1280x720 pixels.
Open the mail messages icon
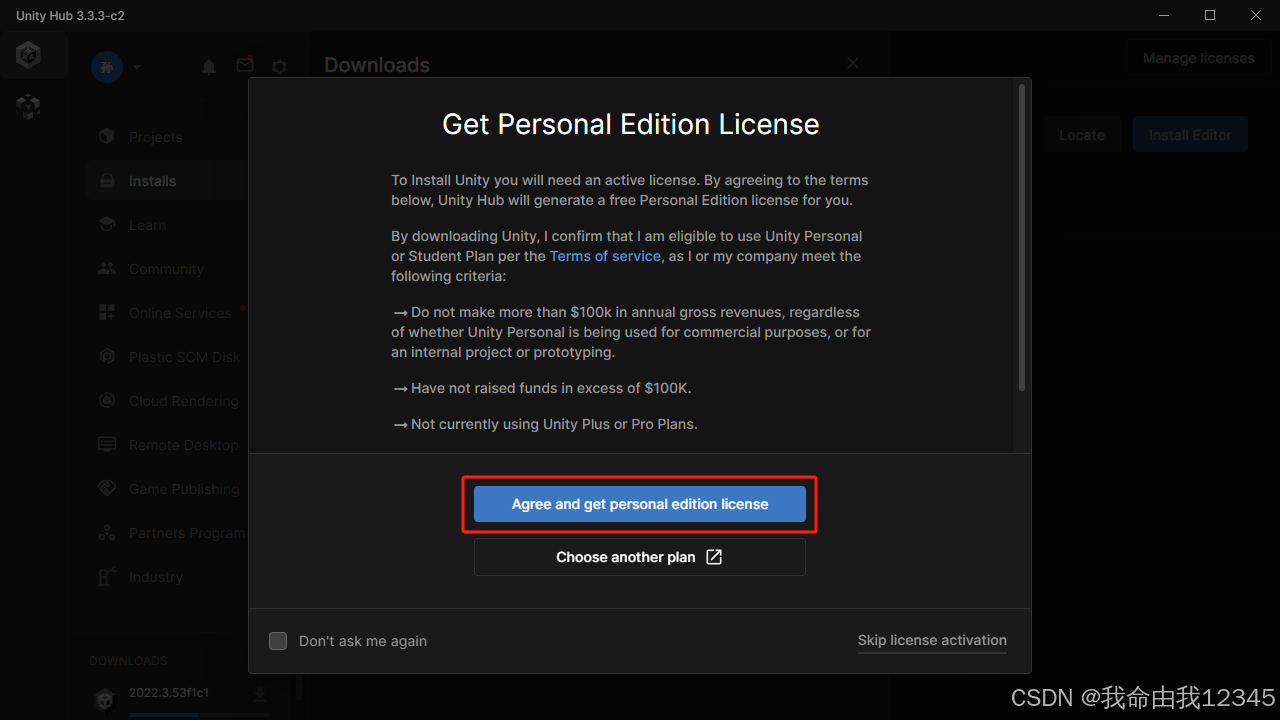pos(244,65)
